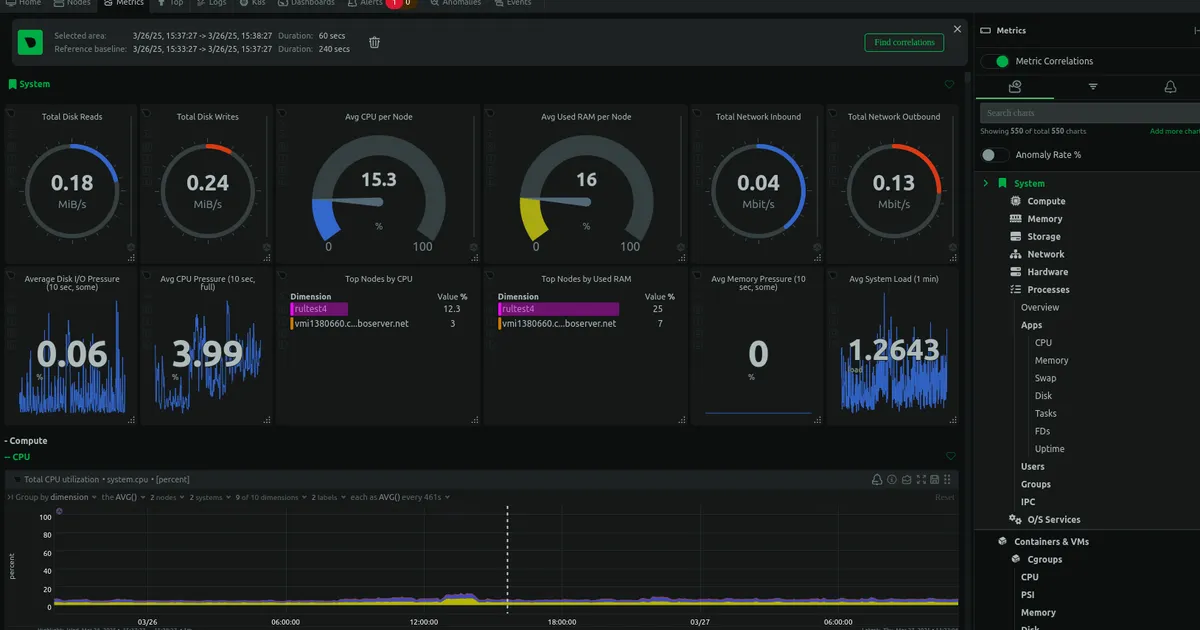Open the Group by dimension dropdown

pyautogui.click(x=58, y=497)
